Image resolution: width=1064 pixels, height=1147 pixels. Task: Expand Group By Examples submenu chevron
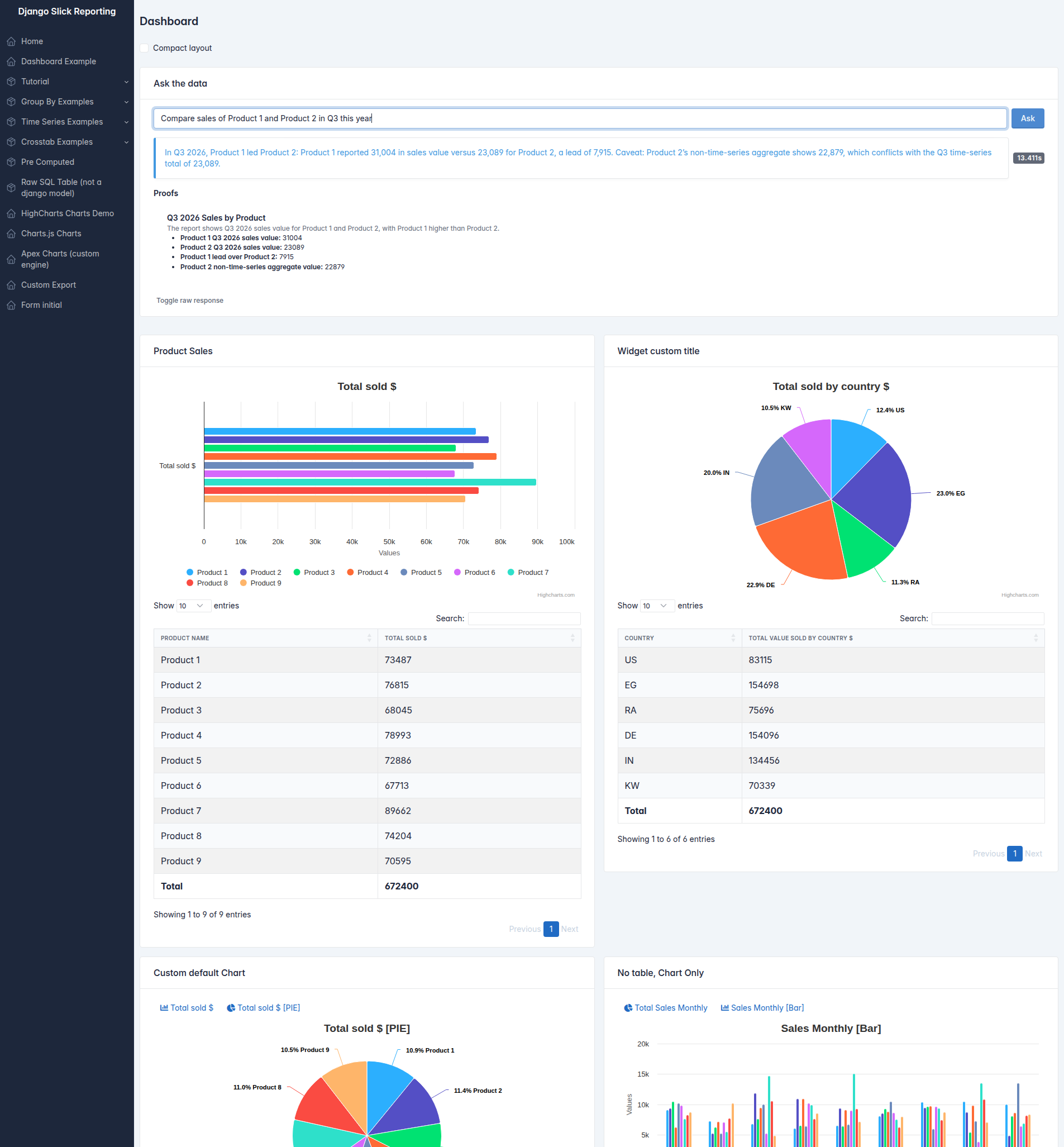pos(126,102)
